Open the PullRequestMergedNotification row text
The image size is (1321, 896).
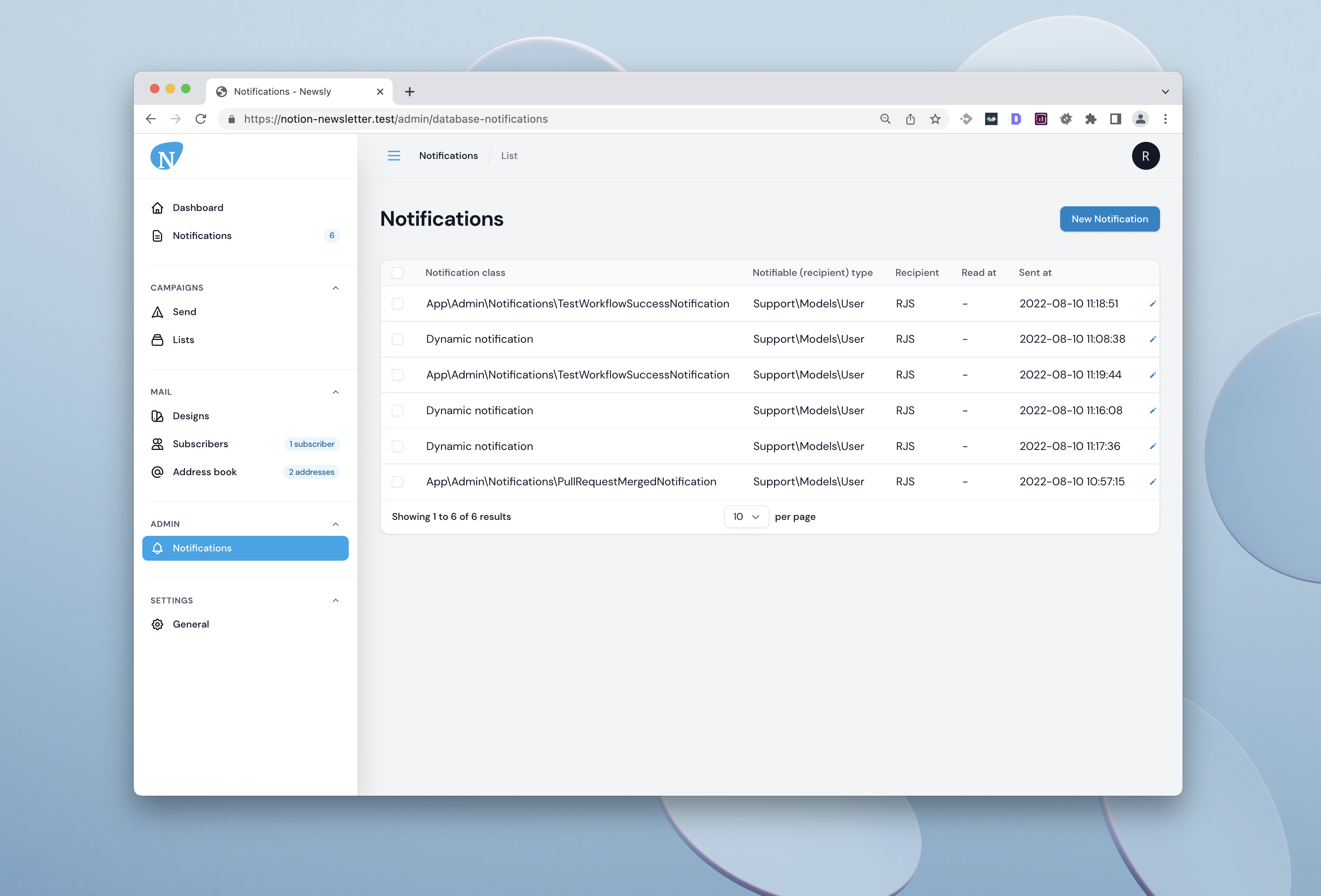click(x=571, y=482)
